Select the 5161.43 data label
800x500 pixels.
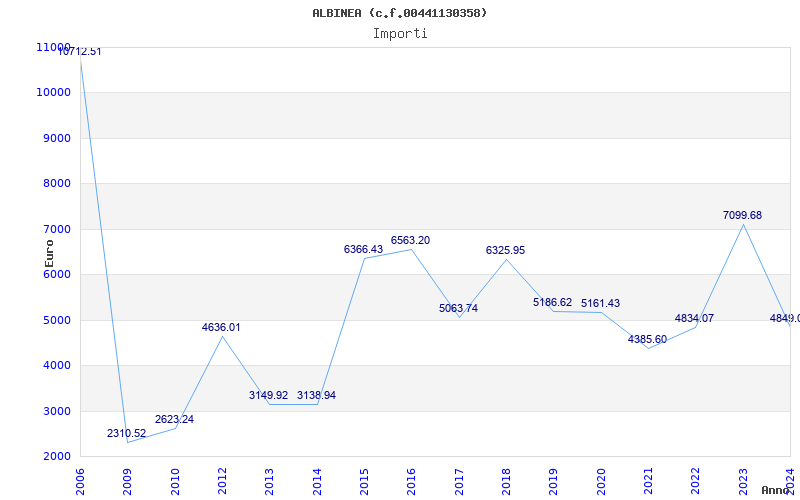pos(601,304)
